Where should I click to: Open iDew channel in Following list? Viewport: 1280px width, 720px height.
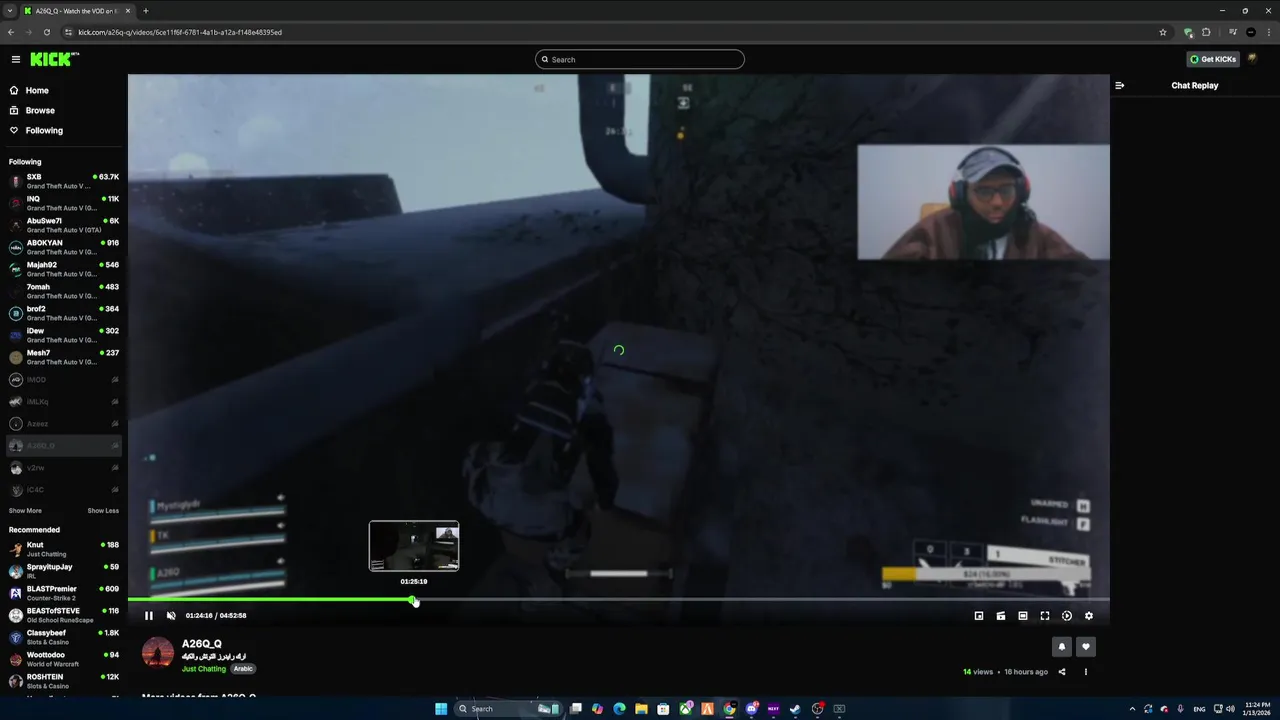click(64, 335)
